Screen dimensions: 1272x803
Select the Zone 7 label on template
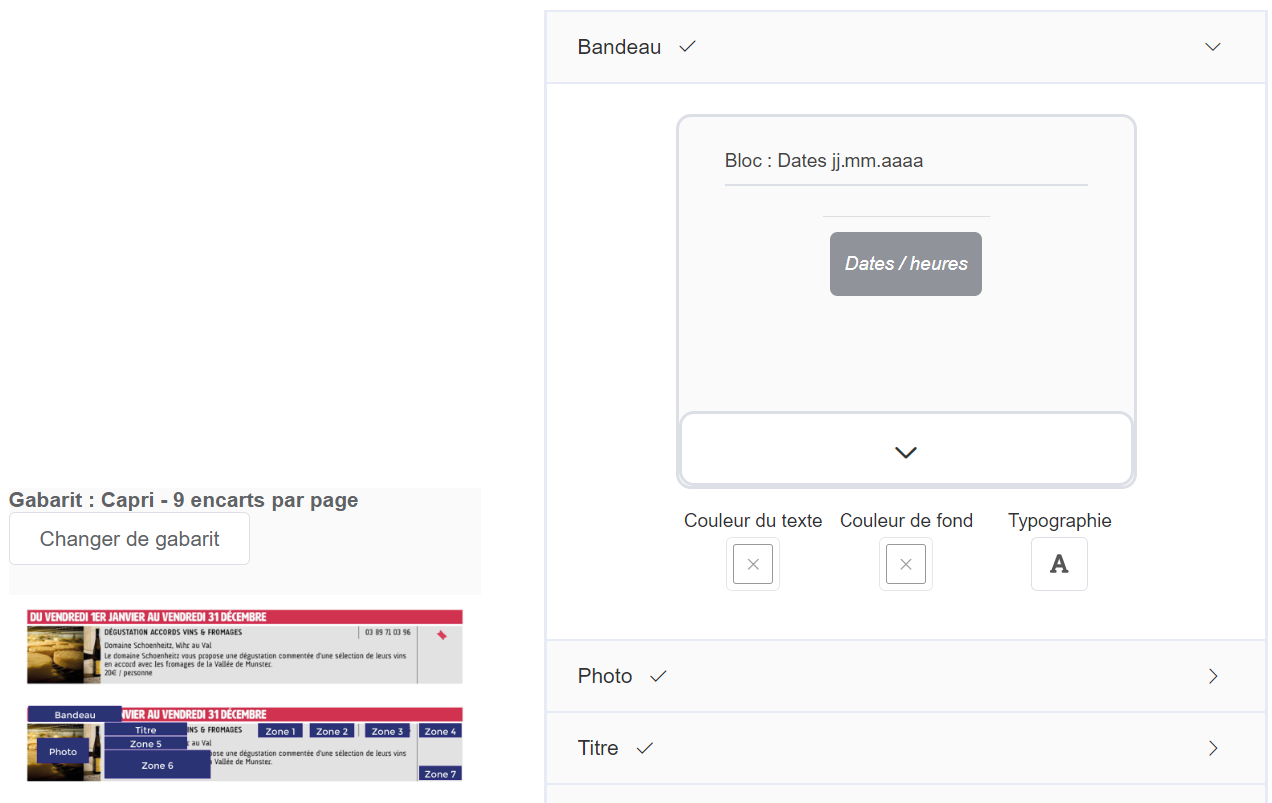440,774
